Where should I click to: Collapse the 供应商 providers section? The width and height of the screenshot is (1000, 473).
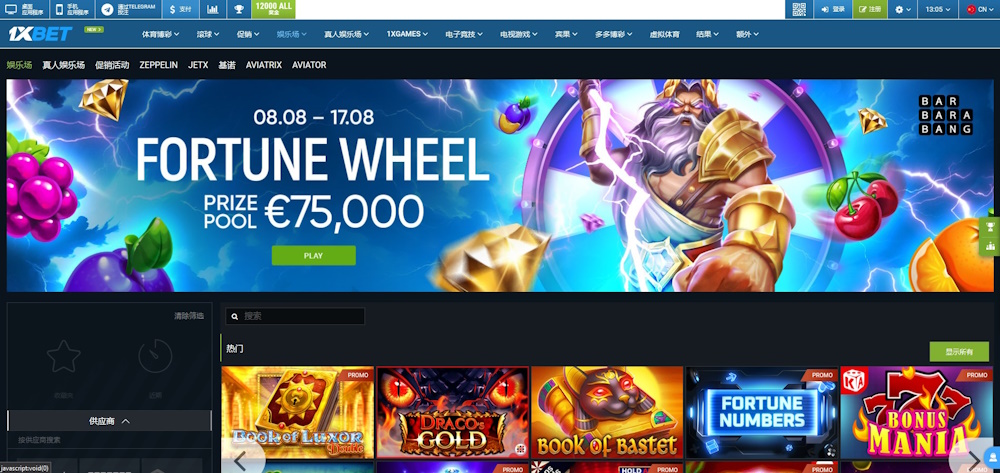coord(109,421)
